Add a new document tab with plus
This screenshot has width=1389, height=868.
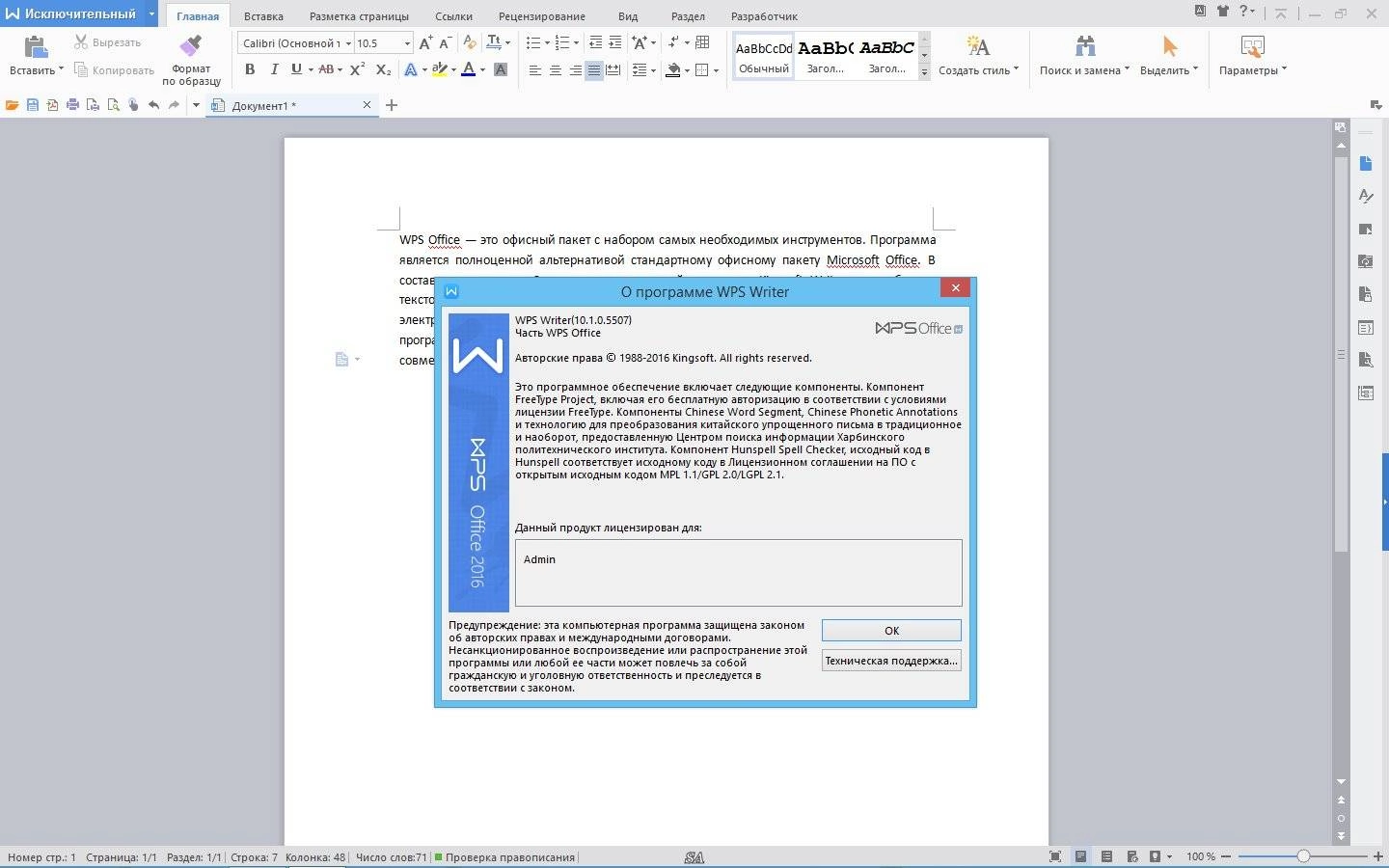[392, 105]
